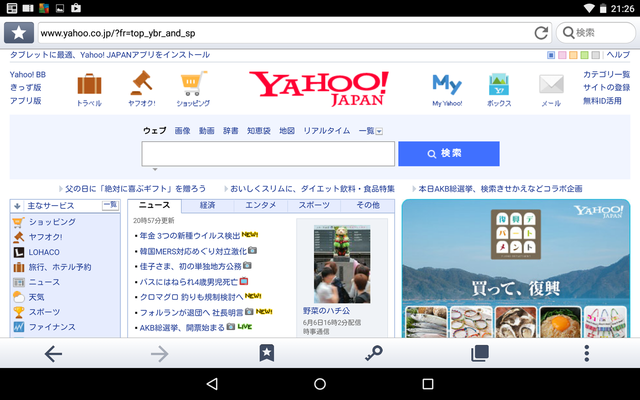
Task: Focus the Yahoo web search input box
Action: coord(268,153)
